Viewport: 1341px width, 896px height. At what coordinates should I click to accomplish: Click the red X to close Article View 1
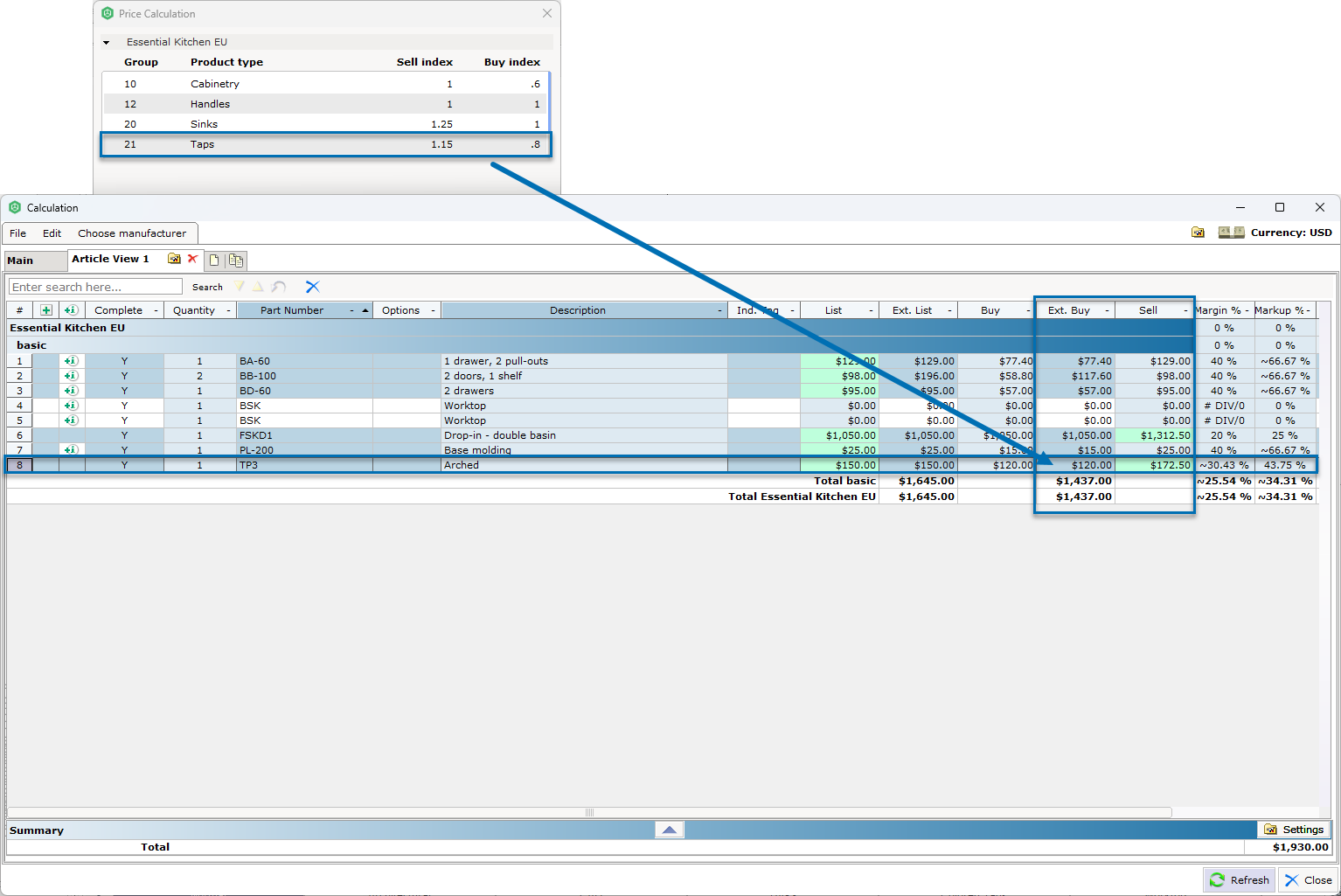(191, 259)
